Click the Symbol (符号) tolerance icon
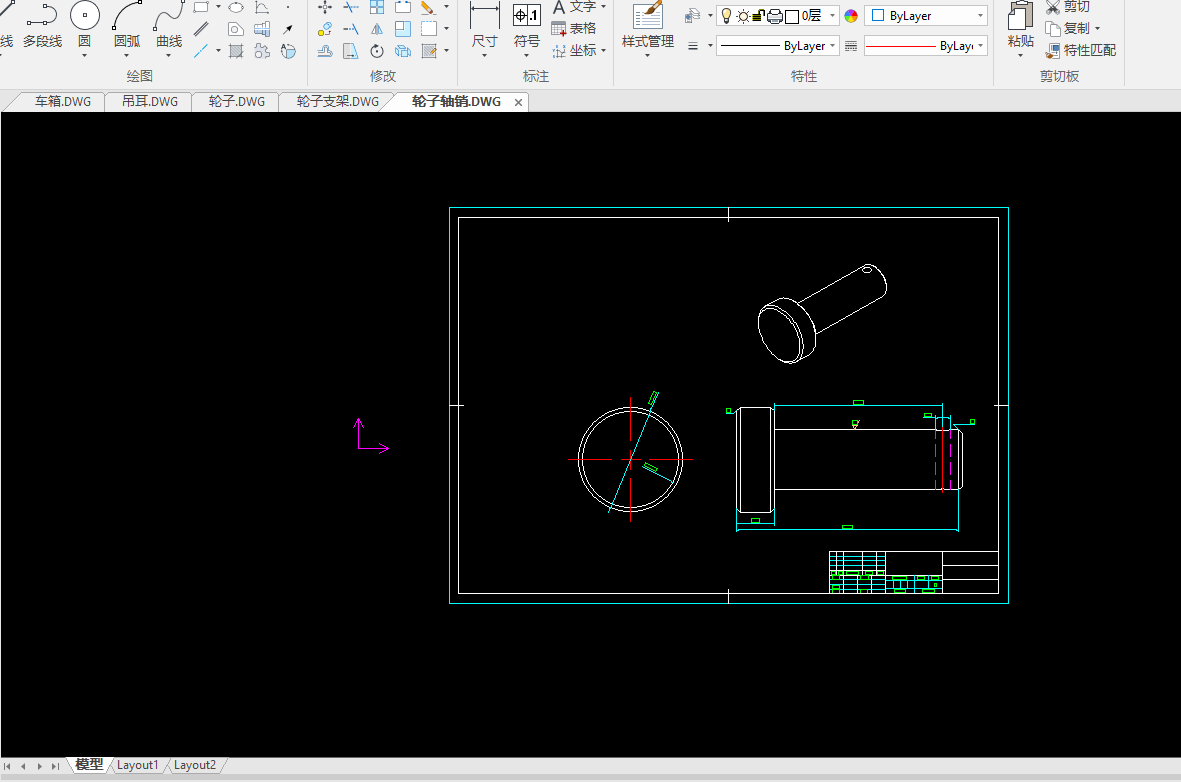 (526, 16)
